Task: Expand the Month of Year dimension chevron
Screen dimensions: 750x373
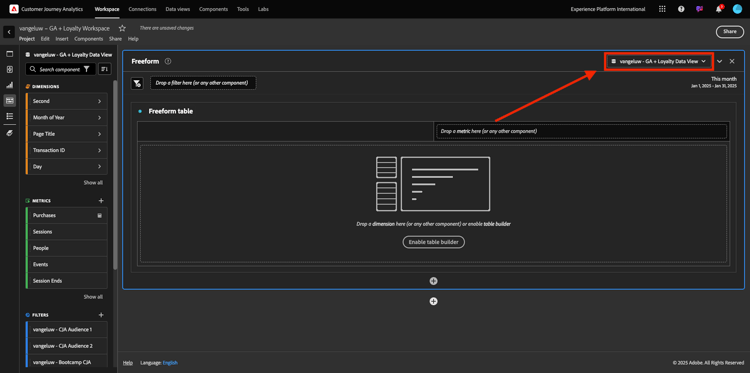Action: click(x=99, y=118)
